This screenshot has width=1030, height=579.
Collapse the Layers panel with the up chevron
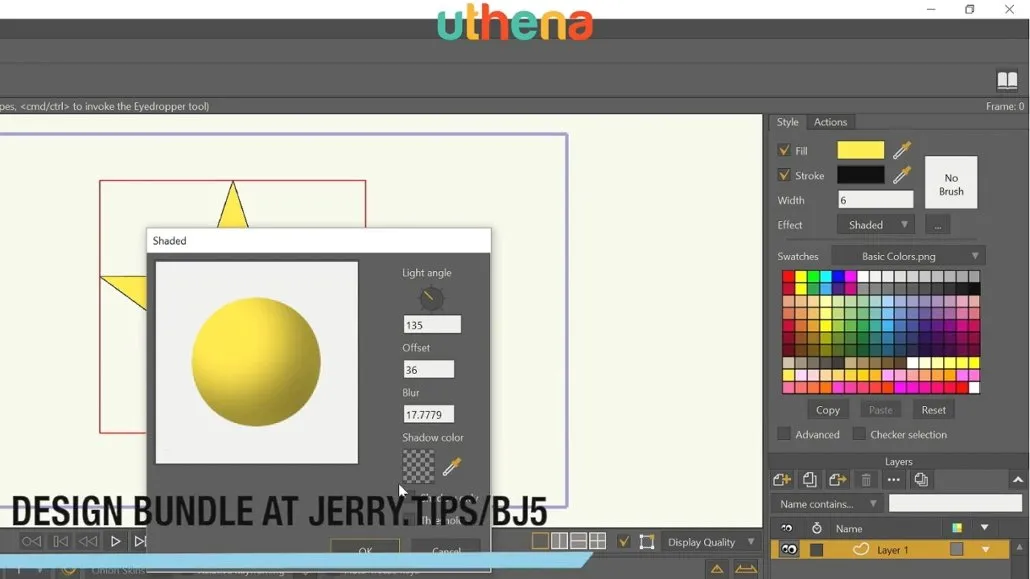tap(1018, 480)
